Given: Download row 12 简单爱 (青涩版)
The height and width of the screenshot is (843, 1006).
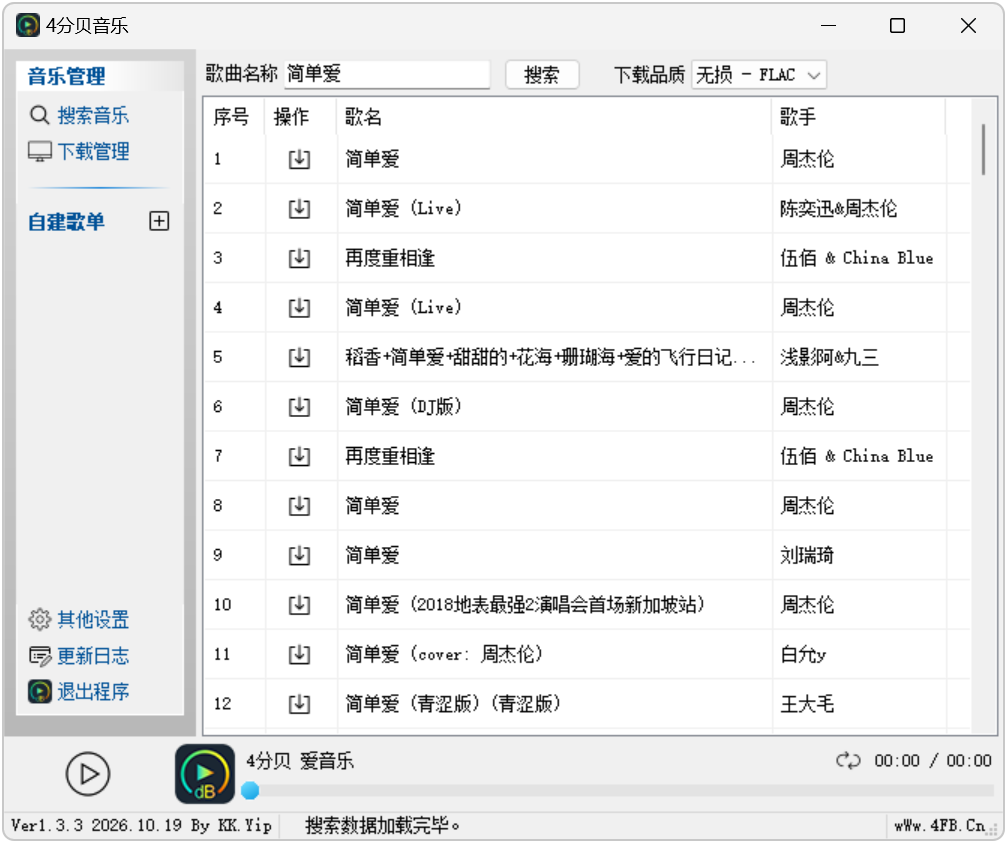Looking at the screenshot, I should [x=299, y=704].
